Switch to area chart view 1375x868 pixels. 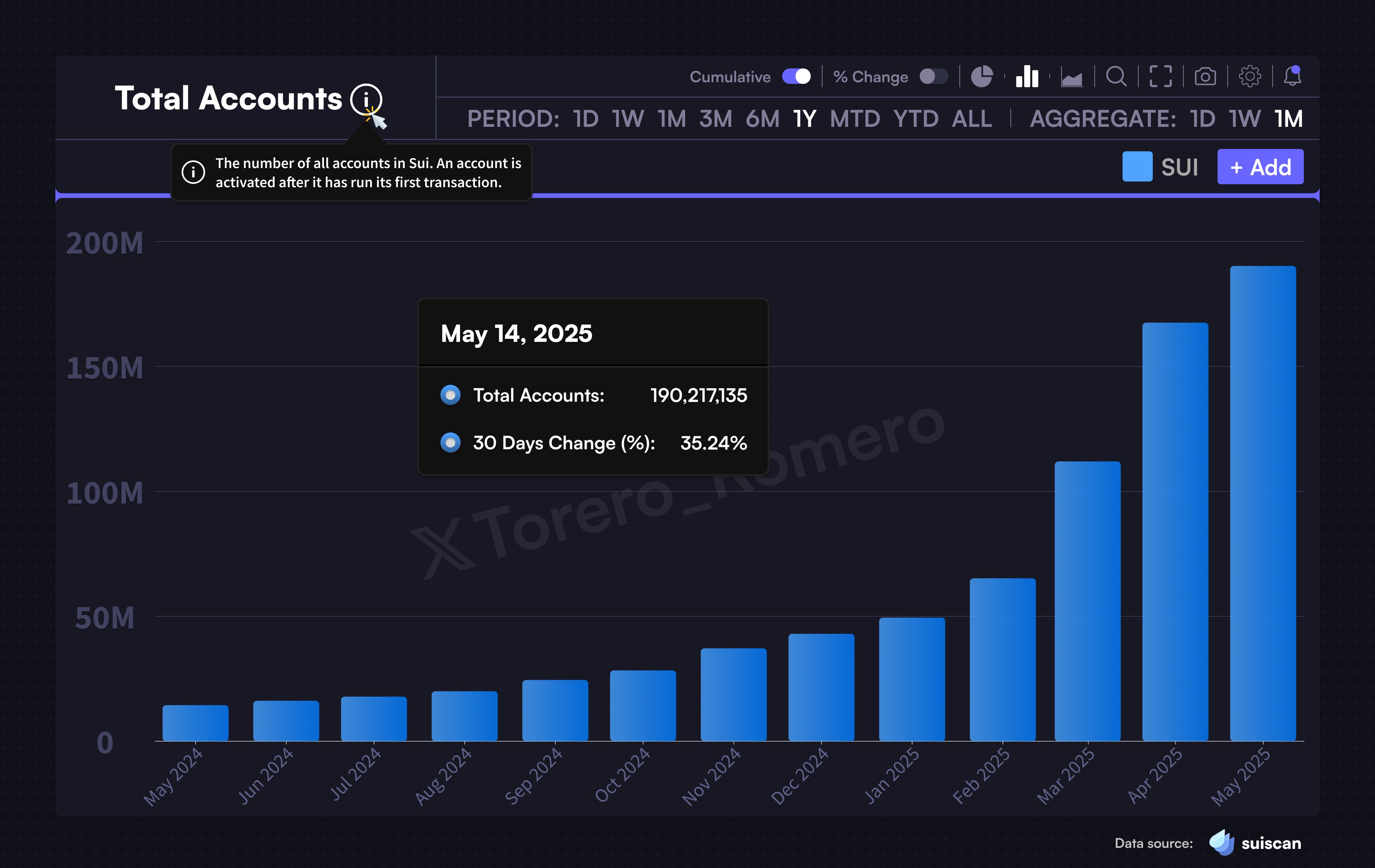point(1072,77)
